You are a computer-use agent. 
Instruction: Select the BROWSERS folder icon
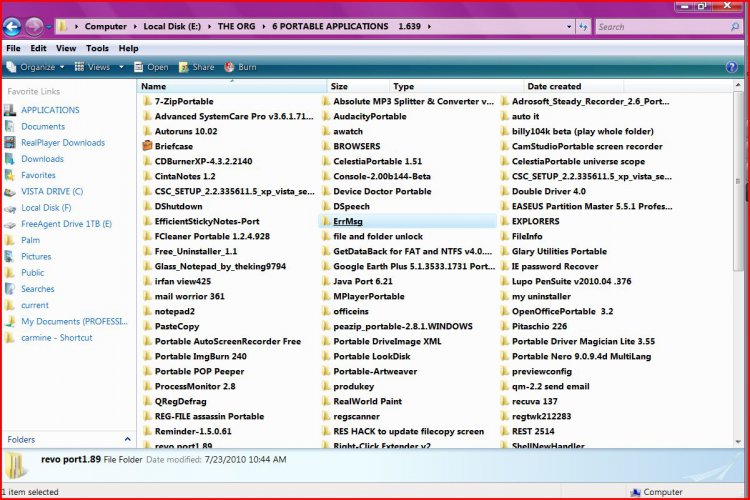point(326,146)
